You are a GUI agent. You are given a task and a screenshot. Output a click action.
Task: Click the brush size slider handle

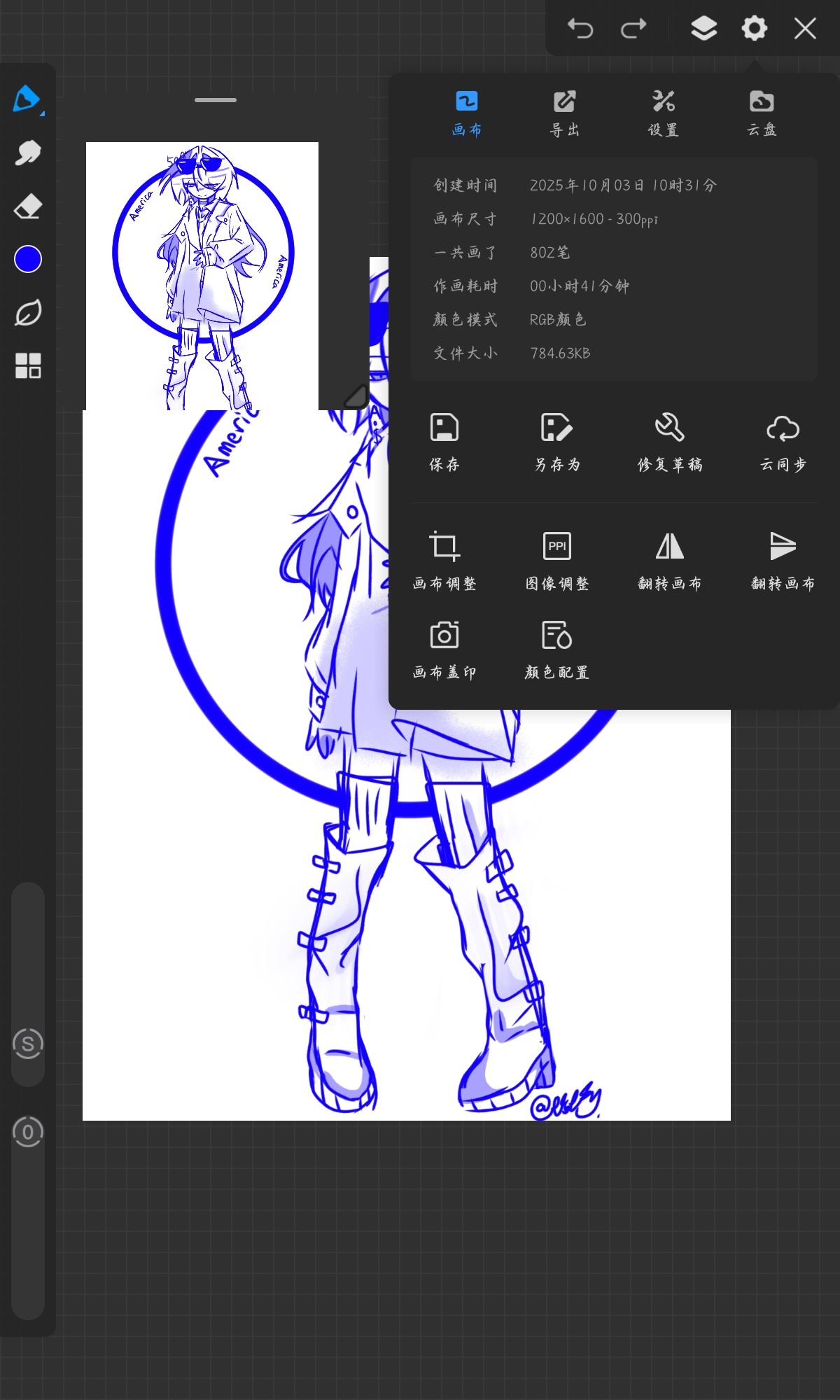pyautogui.click(x=28, y=1044)
